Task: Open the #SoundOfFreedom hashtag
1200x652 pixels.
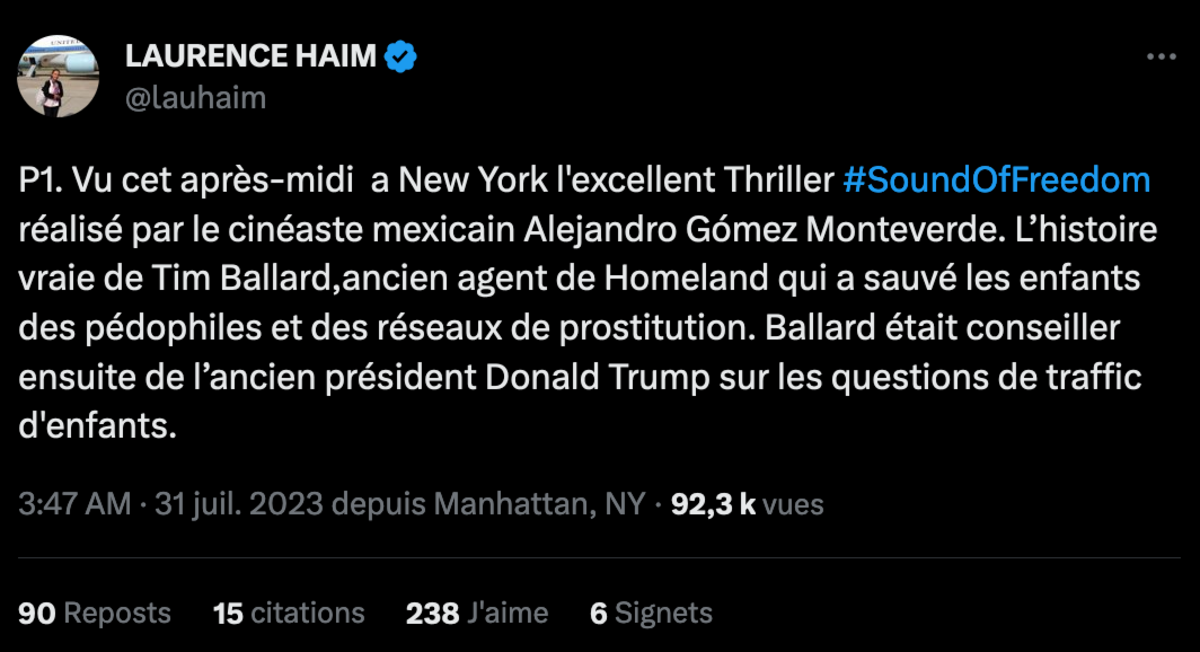Action: [997, 181]
